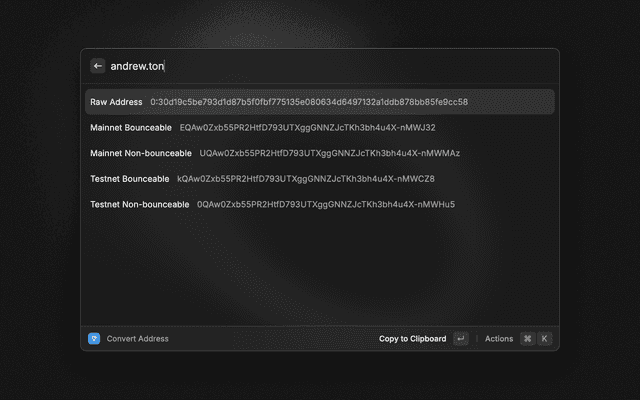
Task: Open the Actions menu
Action: click(499, 339)
